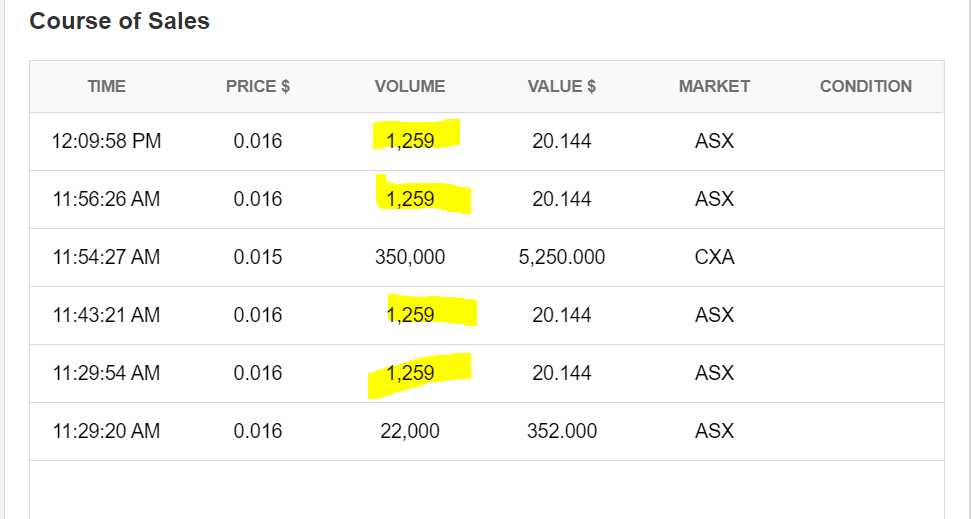This screenshot has width=971, height=519.
Task: Click the Course of Sales heading
Action: click(x=120, y=21)
